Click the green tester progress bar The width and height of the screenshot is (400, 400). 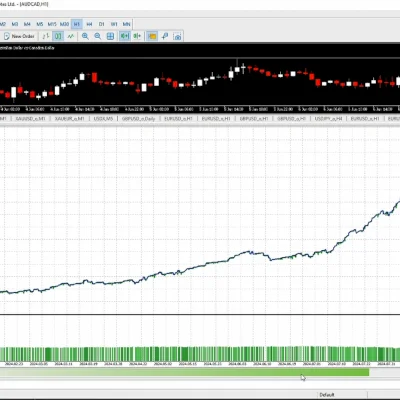184,372
